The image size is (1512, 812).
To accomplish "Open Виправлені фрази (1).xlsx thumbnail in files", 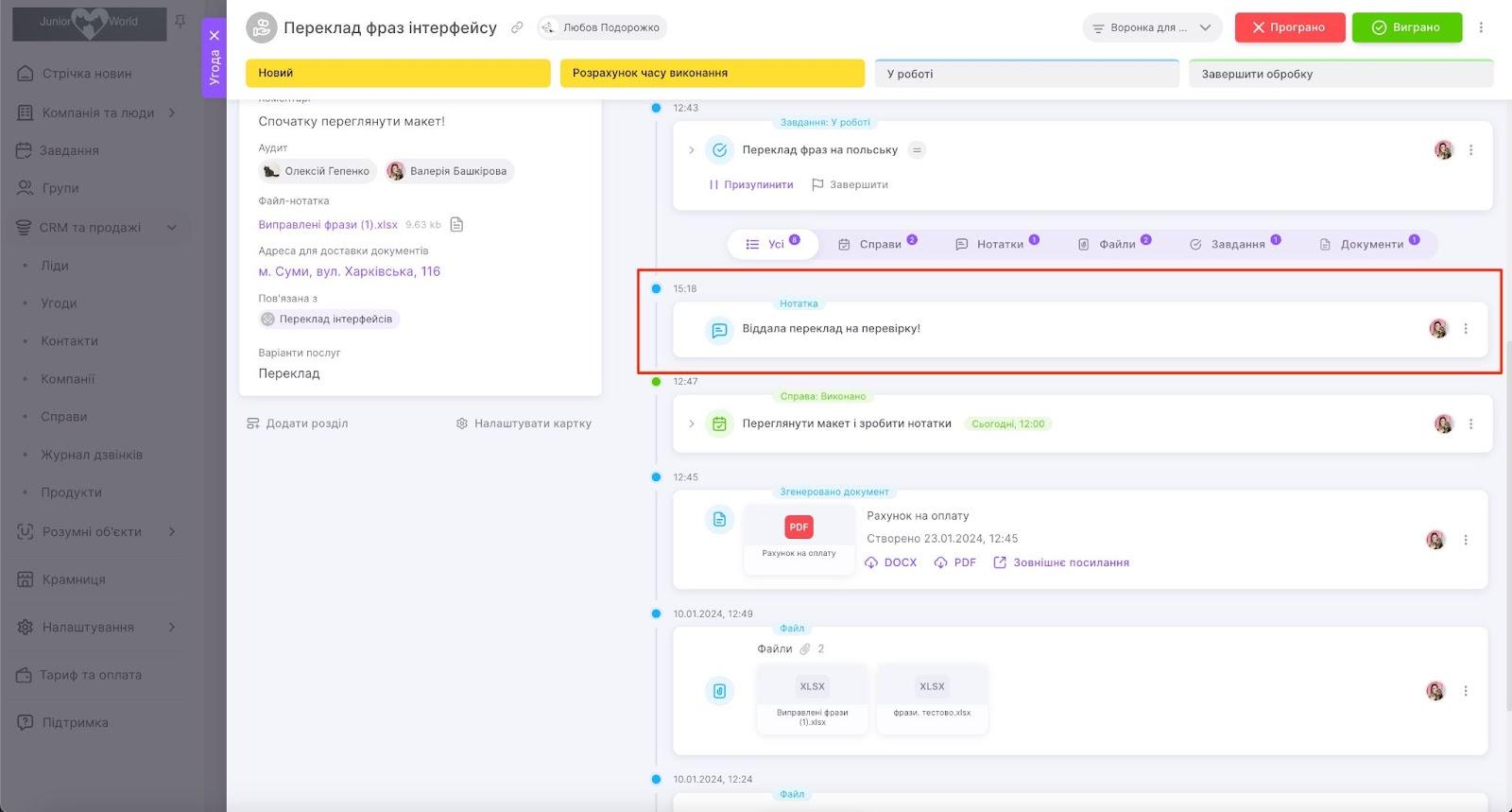I will click(812, 699).
